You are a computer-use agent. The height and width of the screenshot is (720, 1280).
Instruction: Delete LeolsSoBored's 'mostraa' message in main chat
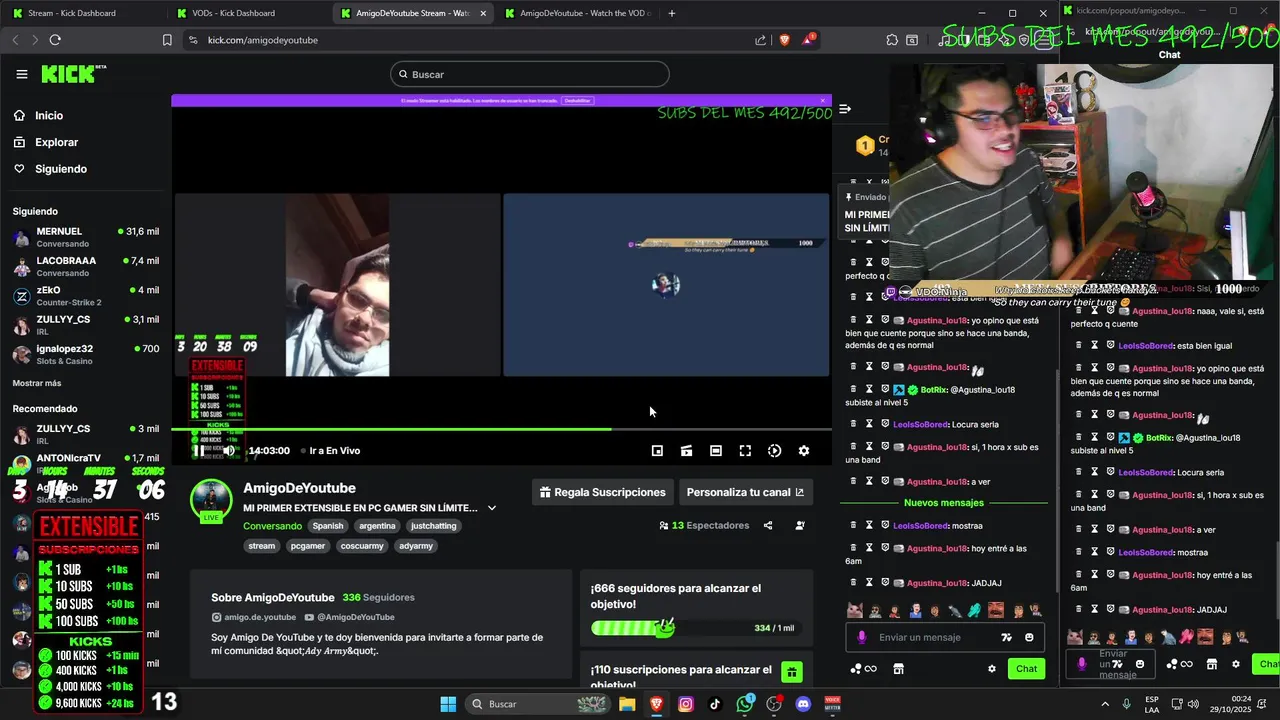click(853, 526)
